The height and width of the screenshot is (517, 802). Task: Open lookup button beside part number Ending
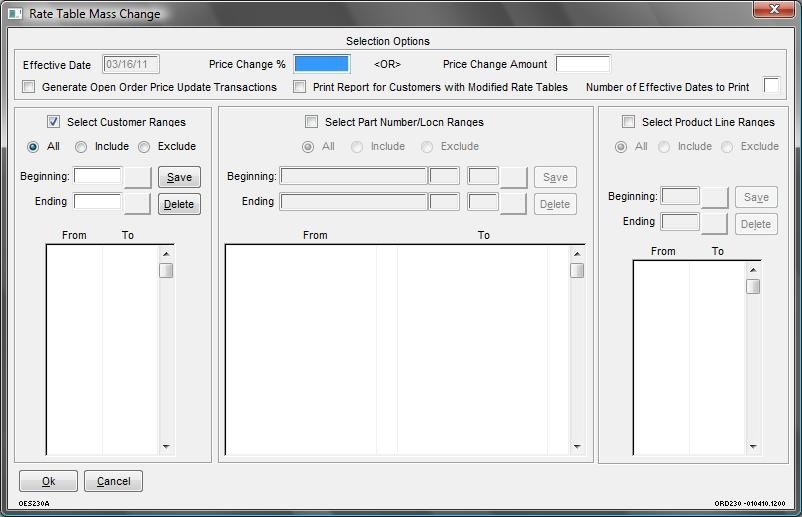pos(514,203)
